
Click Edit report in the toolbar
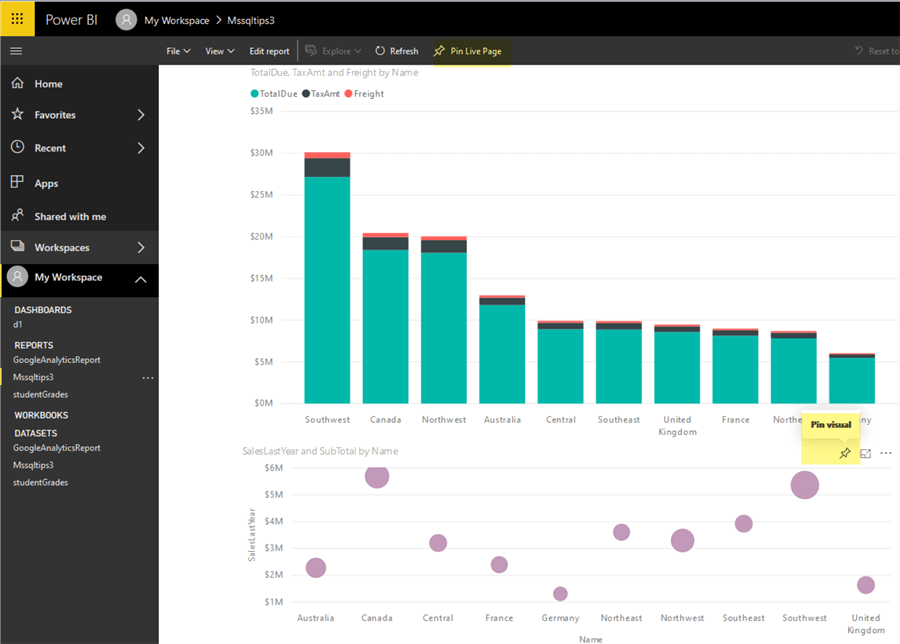pyautogui.click(x=269, y=51)
